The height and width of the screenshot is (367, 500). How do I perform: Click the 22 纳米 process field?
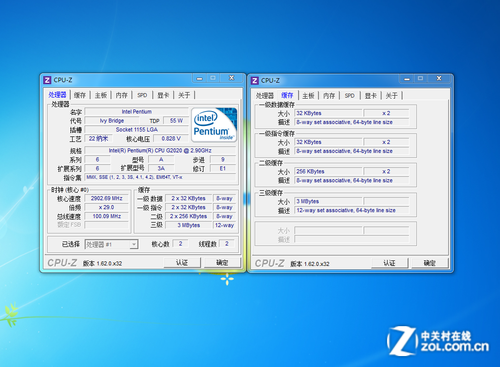click(99, 139)
